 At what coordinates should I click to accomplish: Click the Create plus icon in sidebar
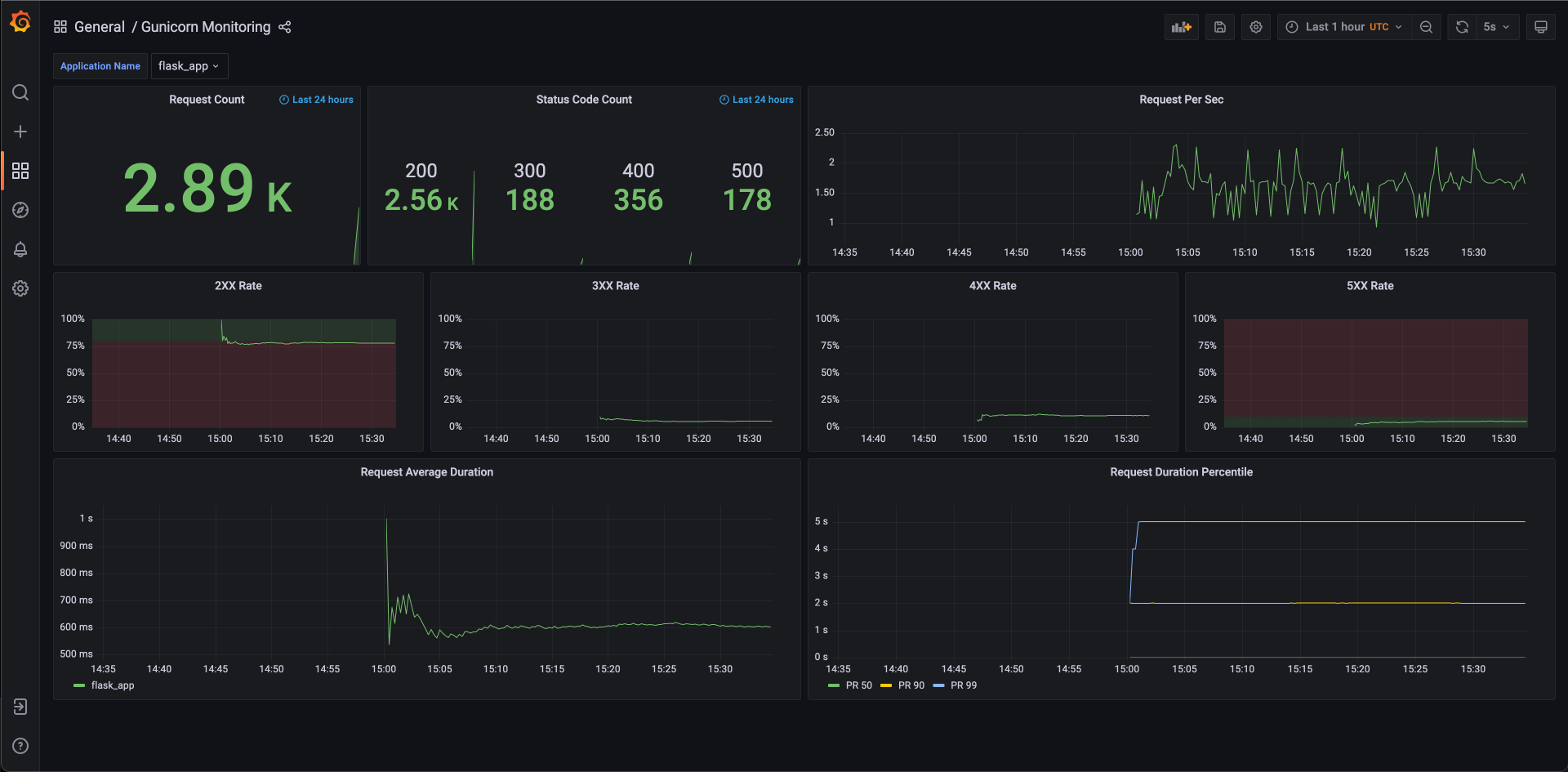[x=20, y=132]
